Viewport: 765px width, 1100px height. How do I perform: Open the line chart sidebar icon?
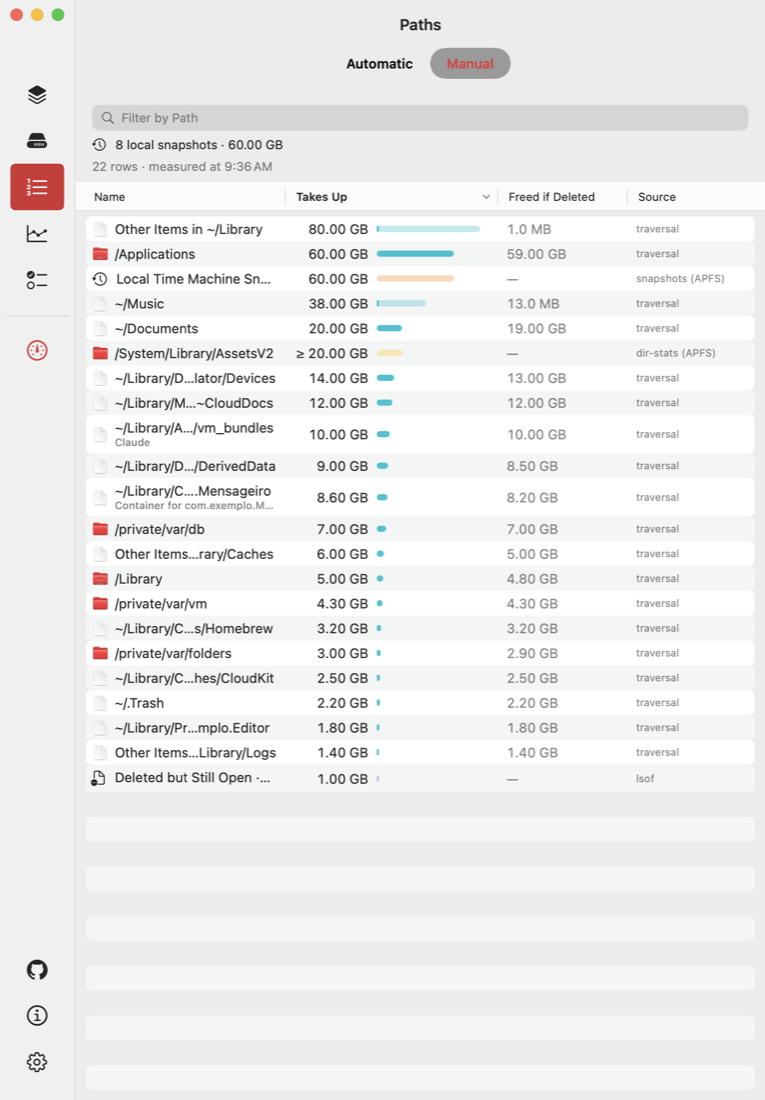pos(37,234)
